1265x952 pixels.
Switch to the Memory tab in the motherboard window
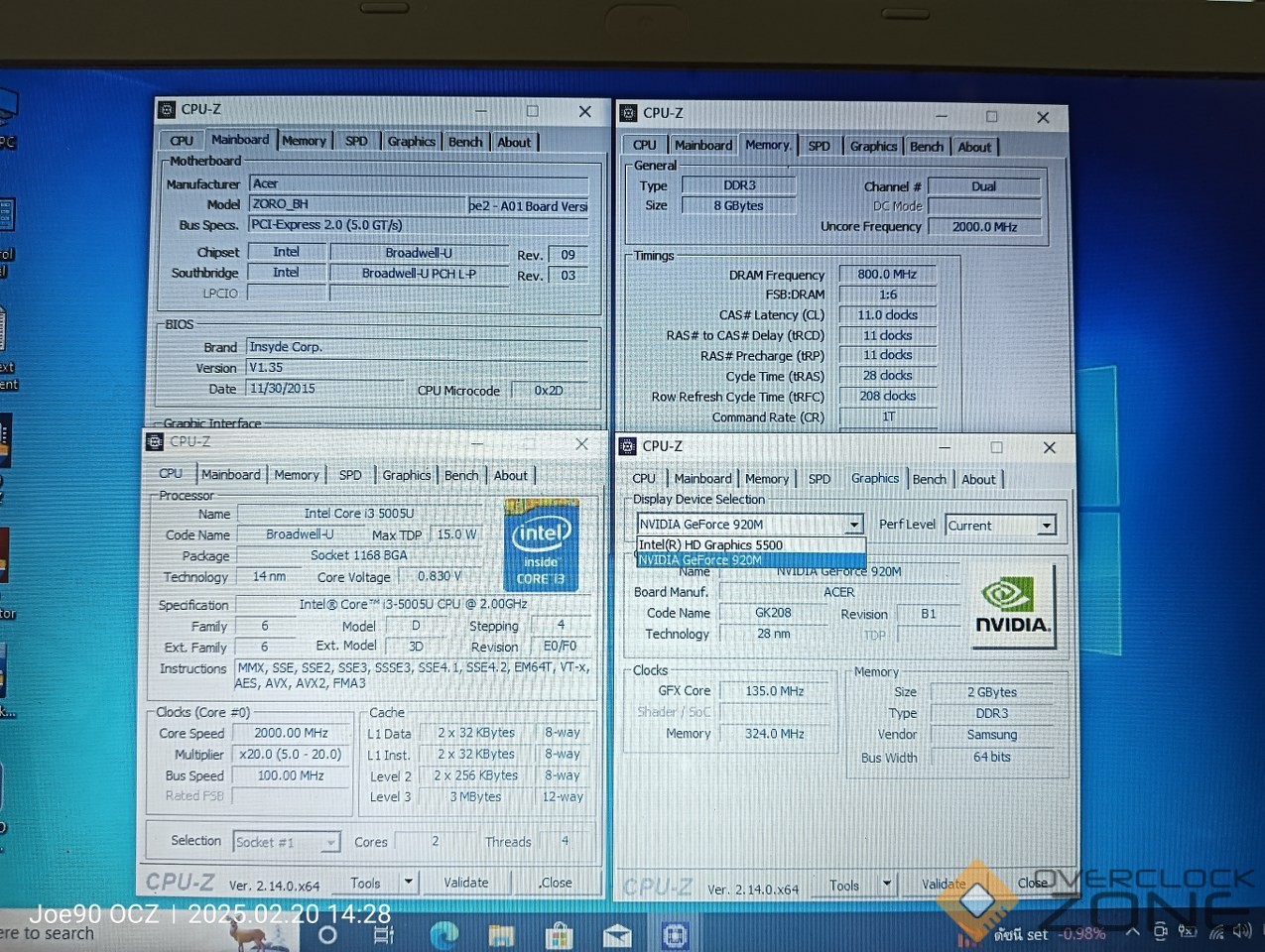pos(304,141)
